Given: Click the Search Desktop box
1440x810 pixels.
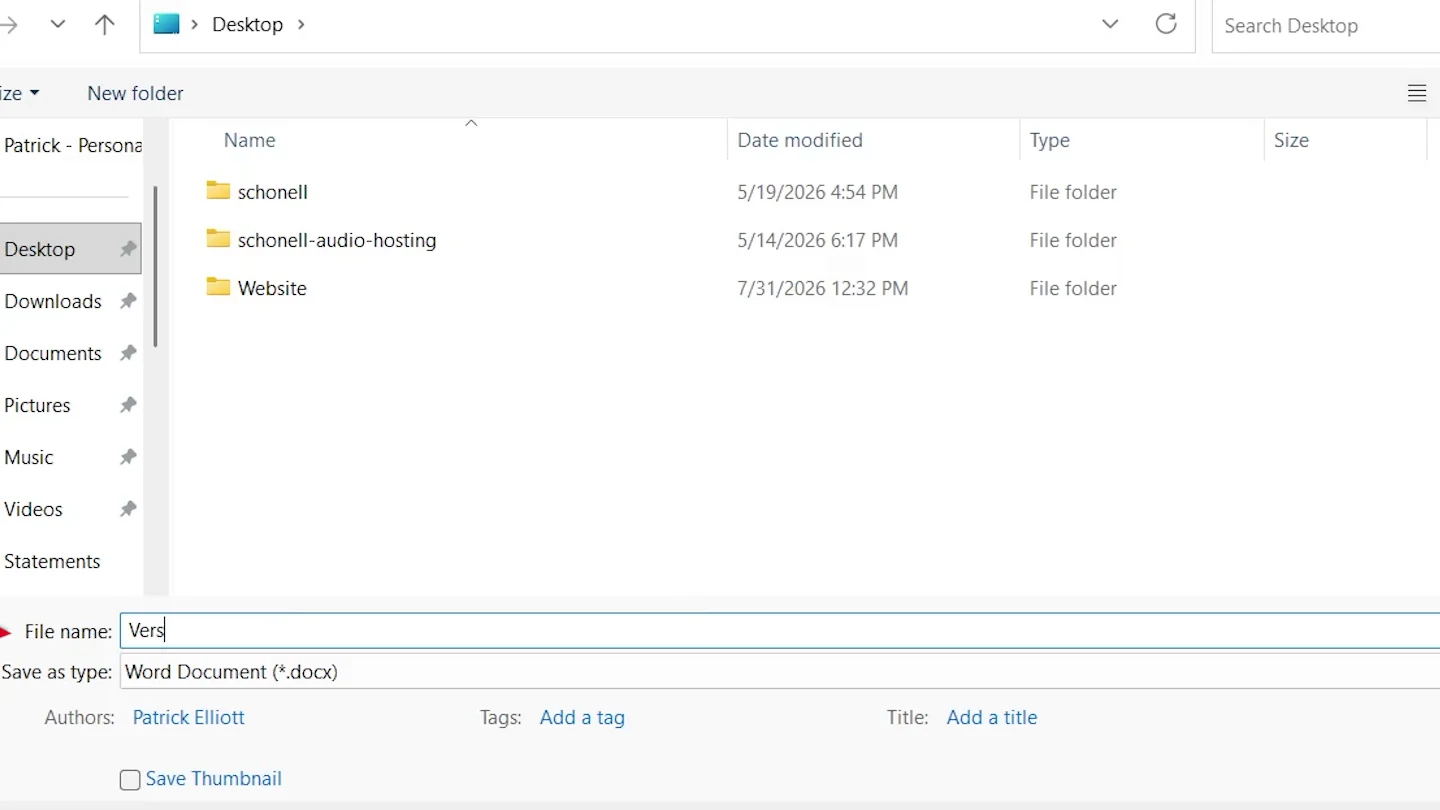Looking at the screenshot, I should click(x=1326, y=26).
